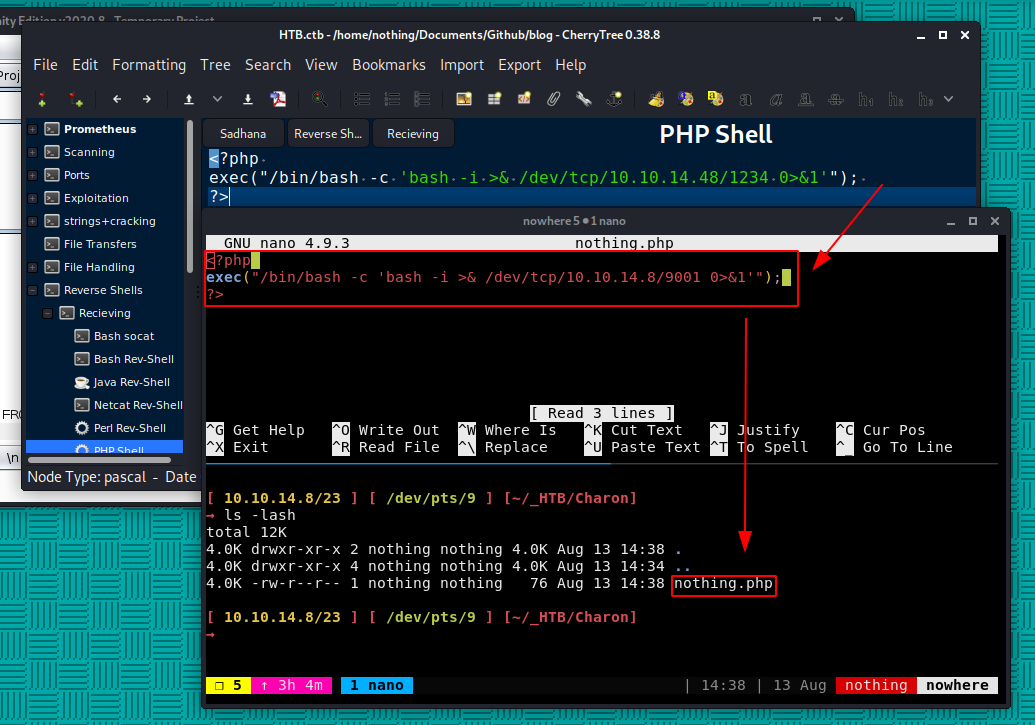This screenshot has height=725, width=1035.
Task: Remove formatting with the broom icon
Action: [656, 100]
